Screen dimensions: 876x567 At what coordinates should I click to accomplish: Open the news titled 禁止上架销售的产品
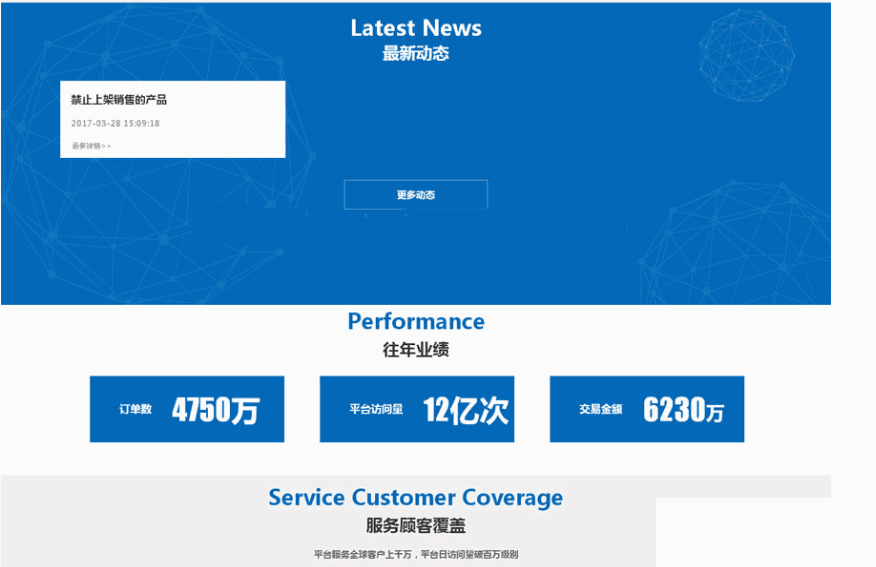coord(119,100)
